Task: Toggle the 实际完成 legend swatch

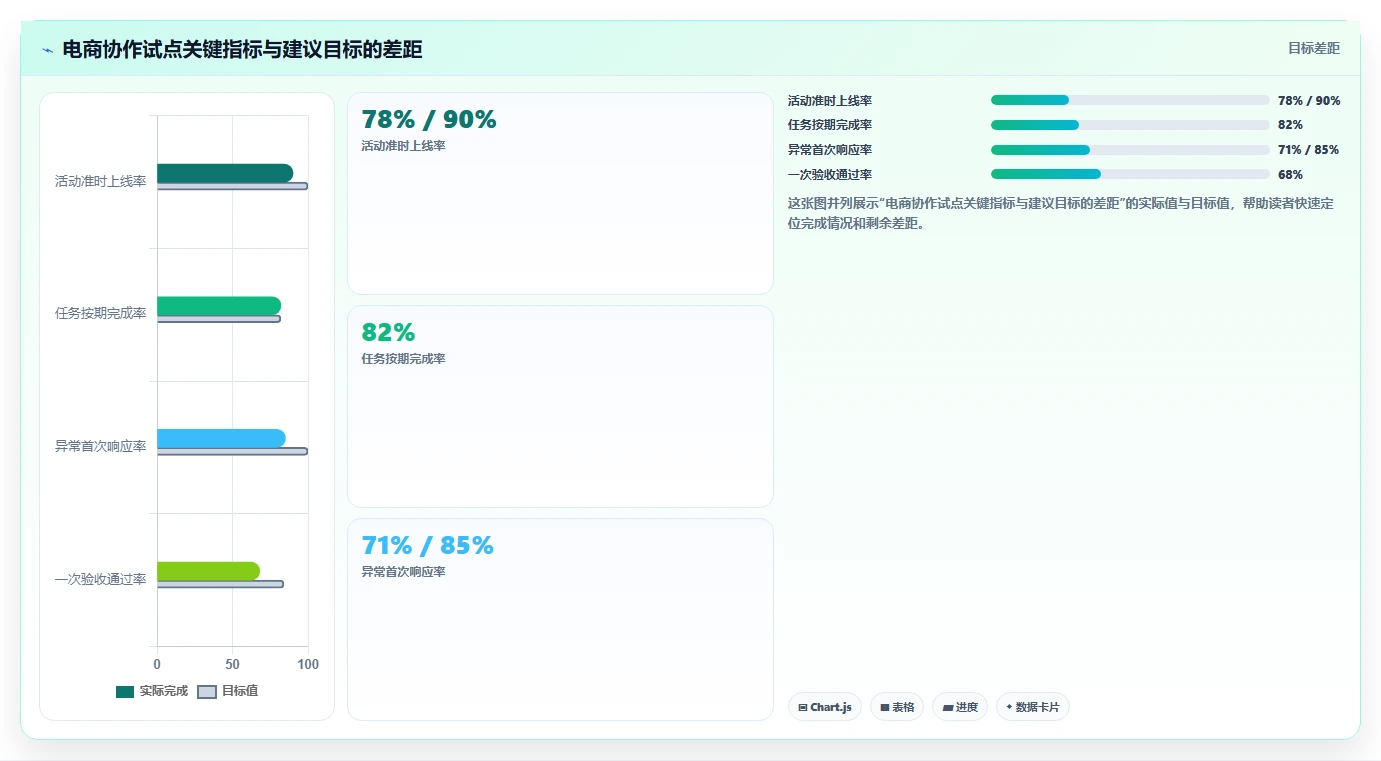Action: pyautogui.click(x=125, y=692)
